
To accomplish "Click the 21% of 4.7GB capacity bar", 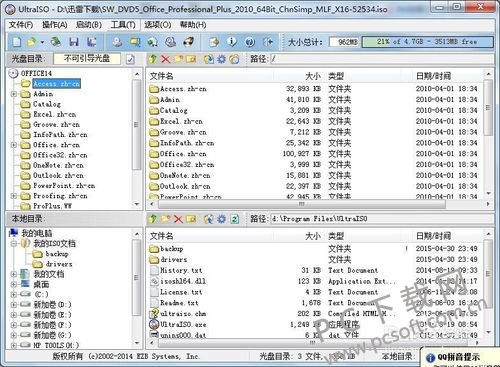I will click(427, 42).
